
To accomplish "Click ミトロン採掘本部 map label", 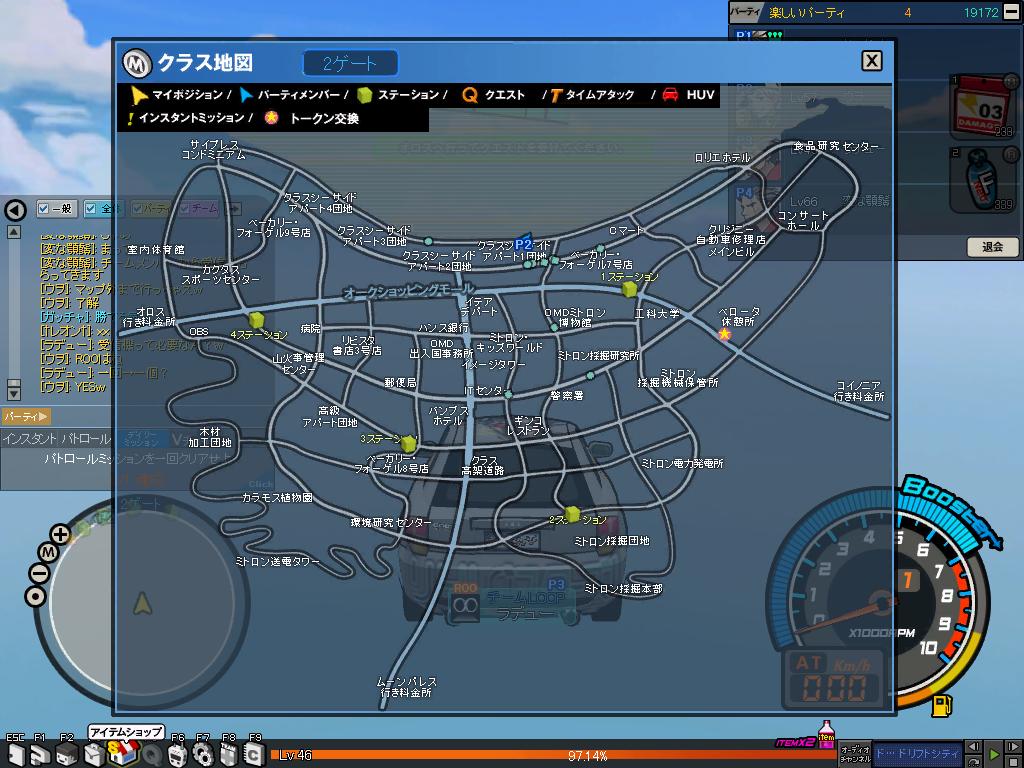I will pyautogui.click(x=623, y=588).
